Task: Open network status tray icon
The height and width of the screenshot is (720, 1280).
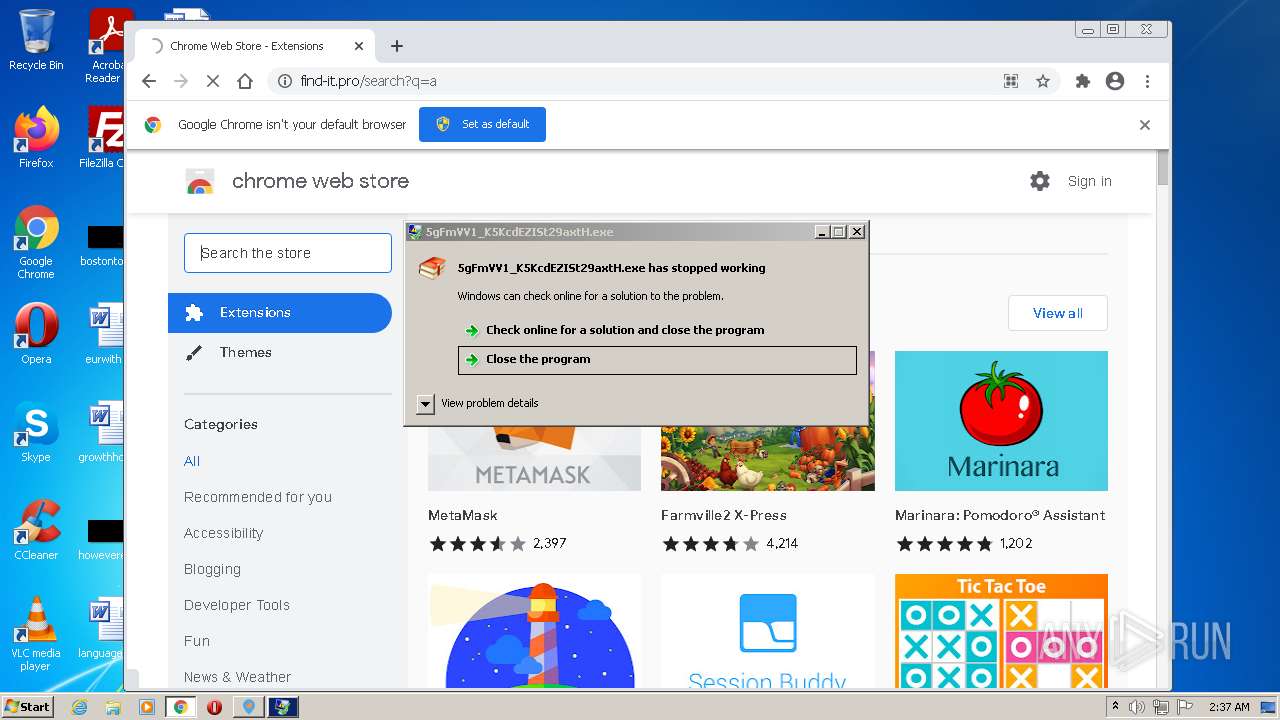Action: [x=1161, y=707]
